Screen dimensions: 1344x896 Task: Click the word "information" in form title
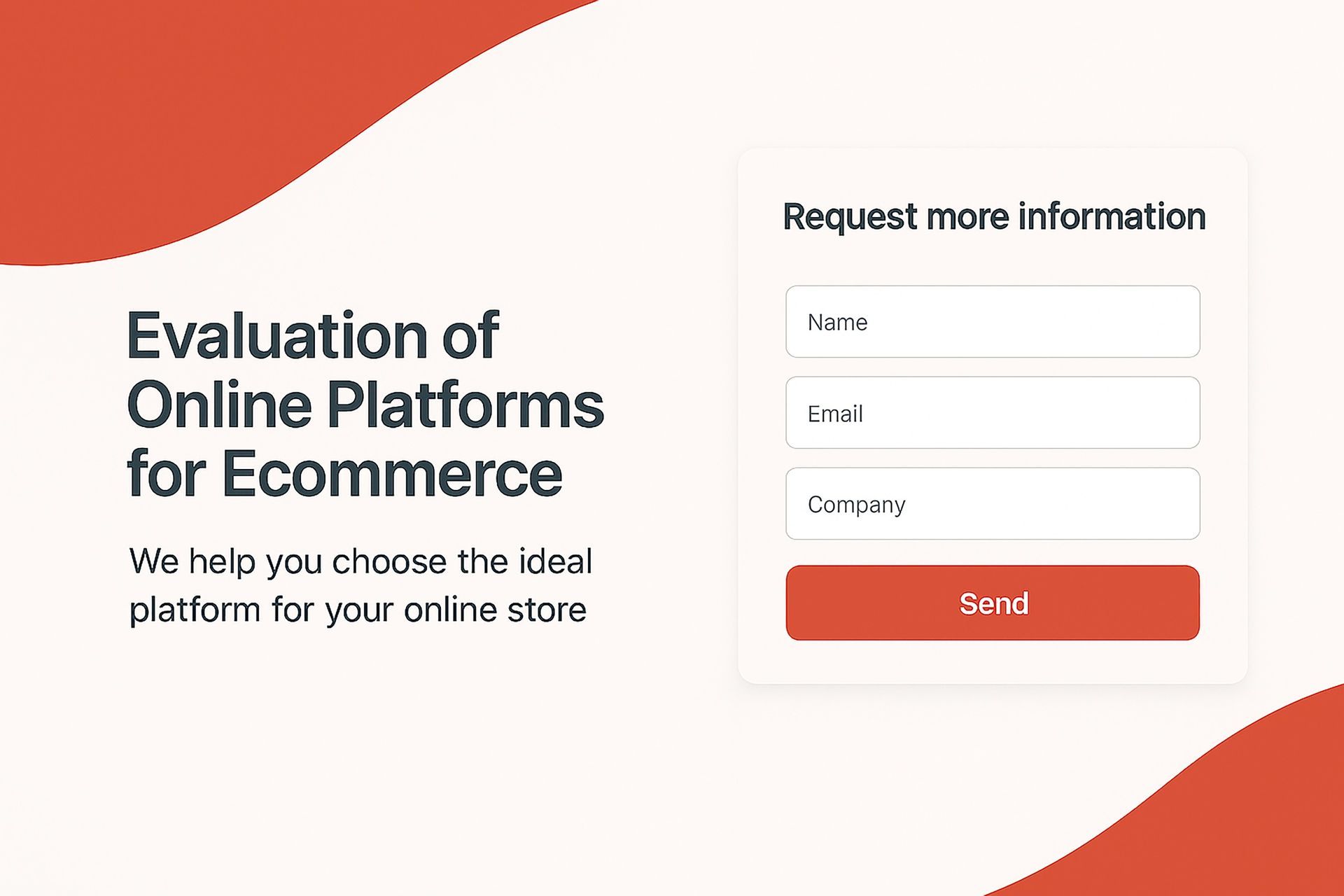pos(1112,217)
